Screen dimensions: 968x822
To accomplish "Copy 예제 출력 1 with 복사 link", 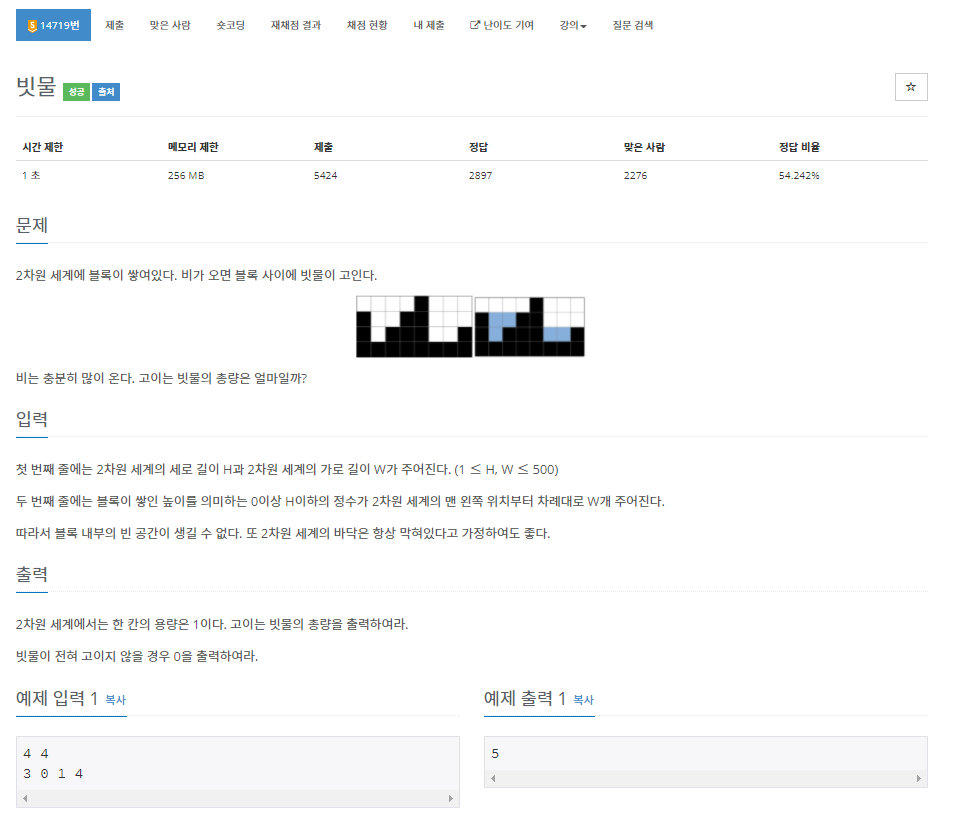I will click(x=583, y=700).
